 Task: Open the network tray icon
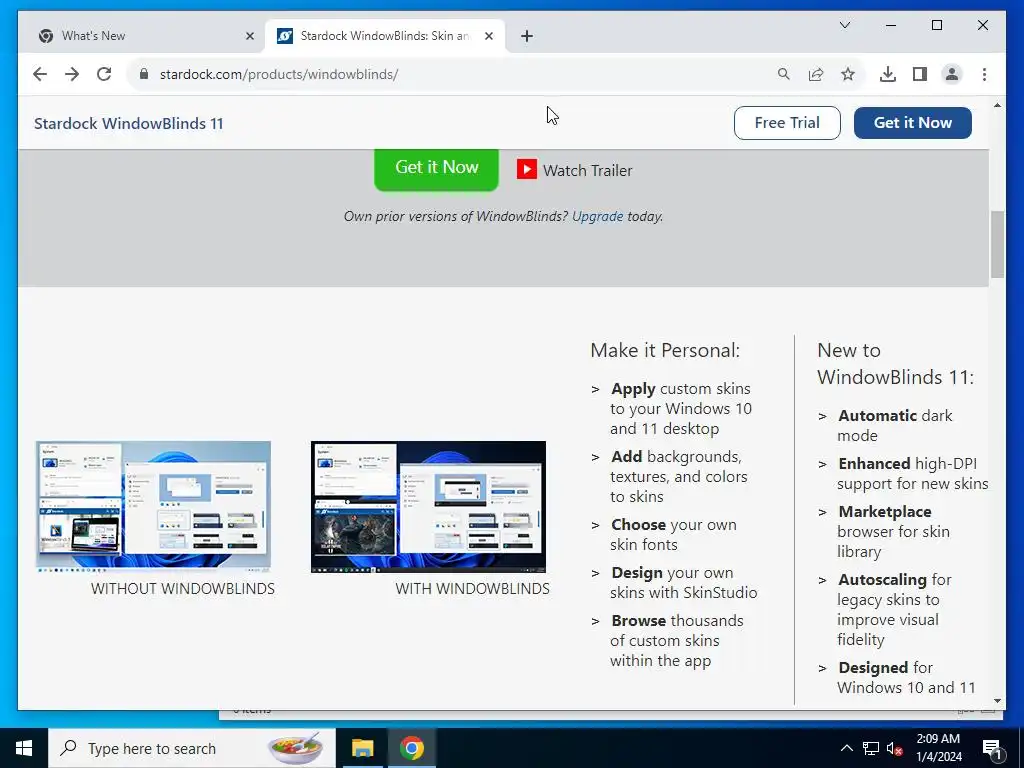tap(871, 748)
